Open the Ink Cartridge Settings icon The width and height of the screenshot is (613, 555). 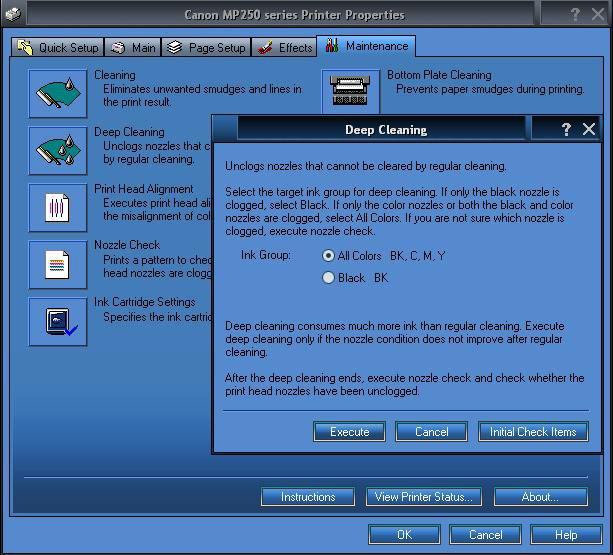point(58,322)
